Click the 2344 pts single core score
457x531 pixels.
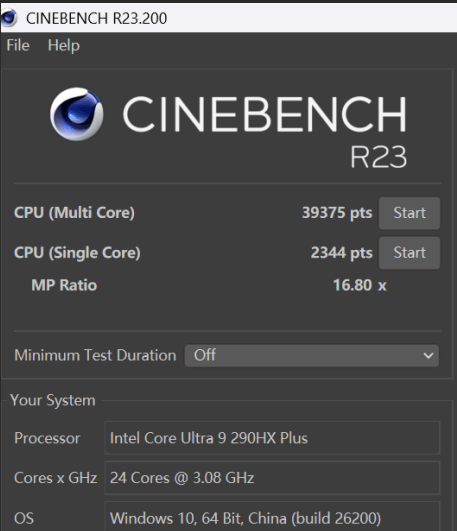point(341,253)
